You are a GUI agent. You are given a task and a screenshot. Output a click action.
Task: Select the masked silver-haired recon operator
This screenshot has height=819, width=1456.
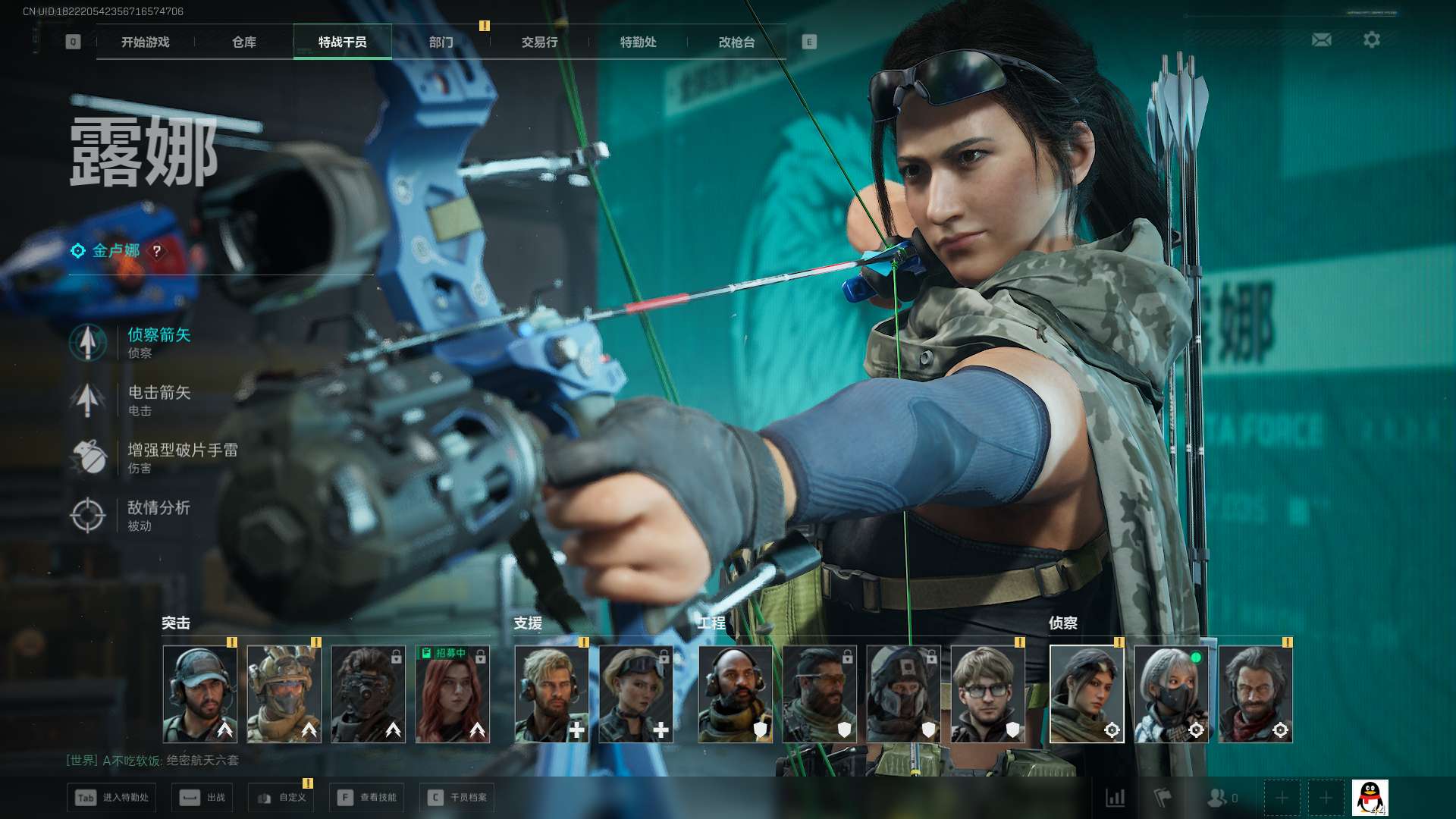click(1171, 694)
